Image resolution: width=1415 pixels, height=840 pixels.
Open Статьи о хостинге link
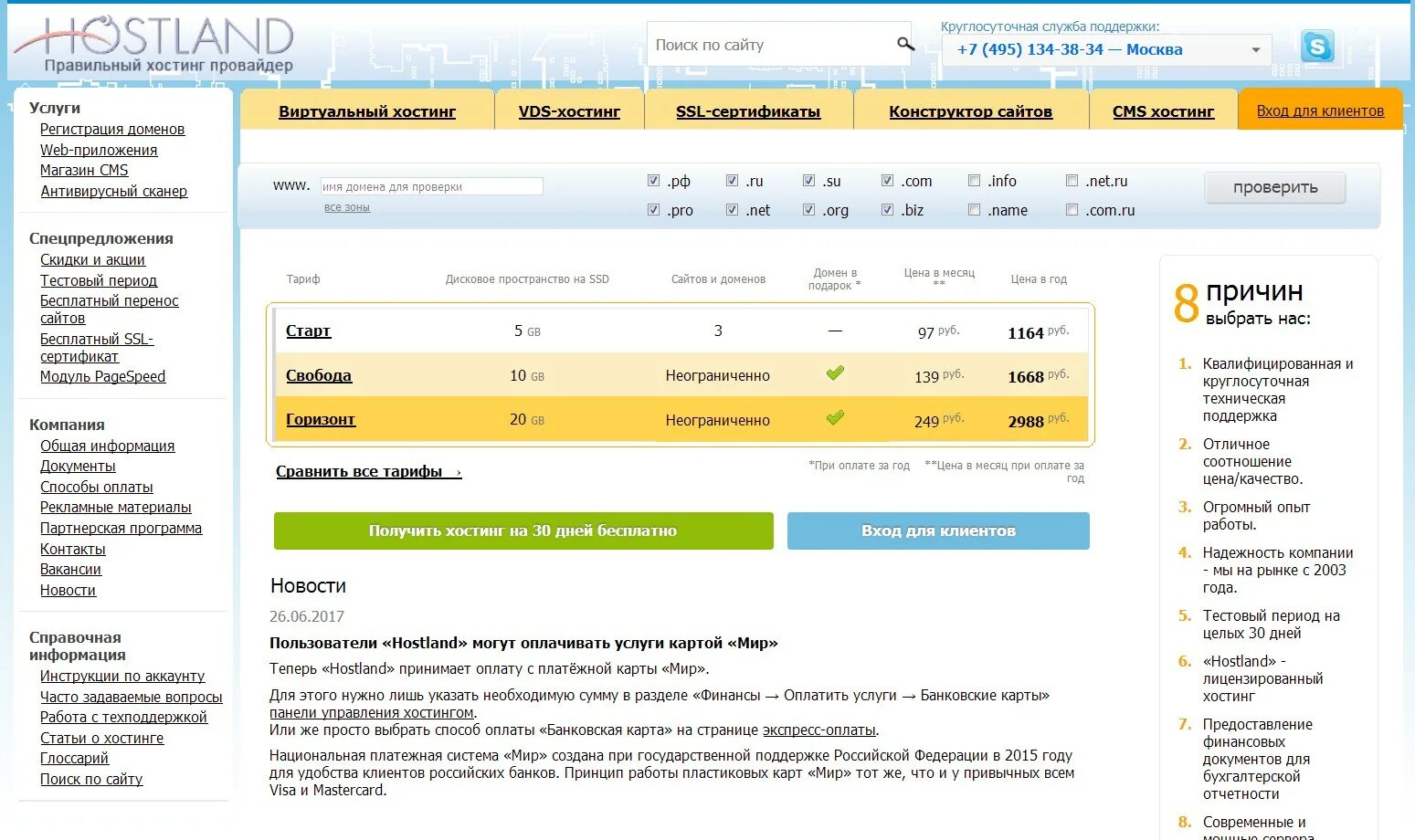pos(102,738)
